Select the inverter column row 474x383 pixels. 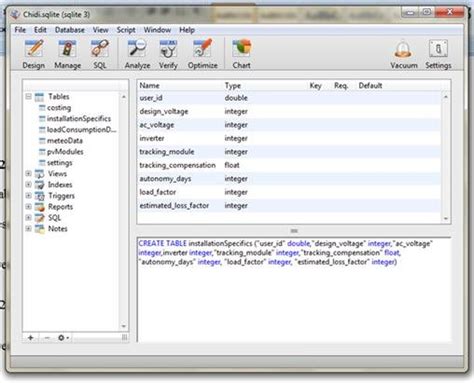click(289, 138)
